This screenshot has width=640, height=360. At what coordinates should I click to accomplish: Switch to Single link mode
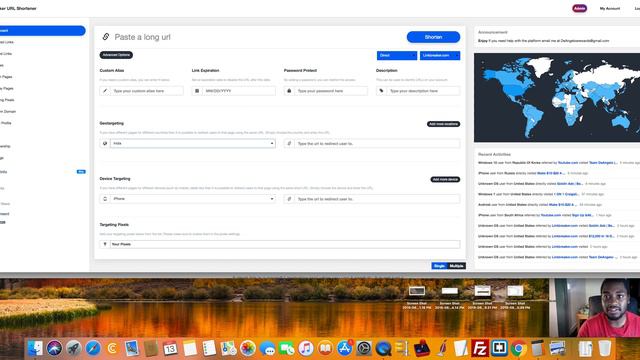[440, 266]
